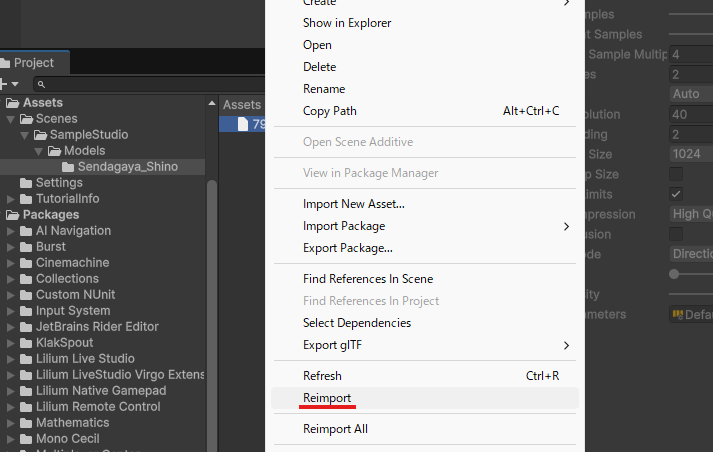Screen dimensions: 713x452
Task: Click Open in the context menu
Action: coord(425,45)
